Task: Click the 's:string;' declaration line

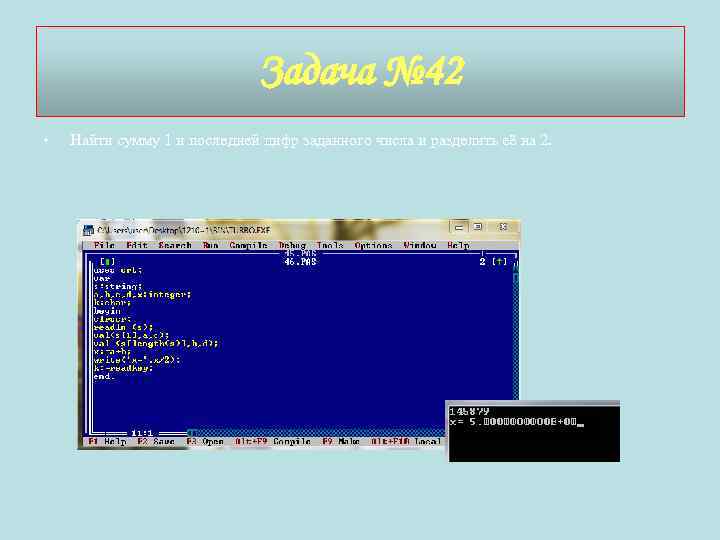Action: [118, 287]
